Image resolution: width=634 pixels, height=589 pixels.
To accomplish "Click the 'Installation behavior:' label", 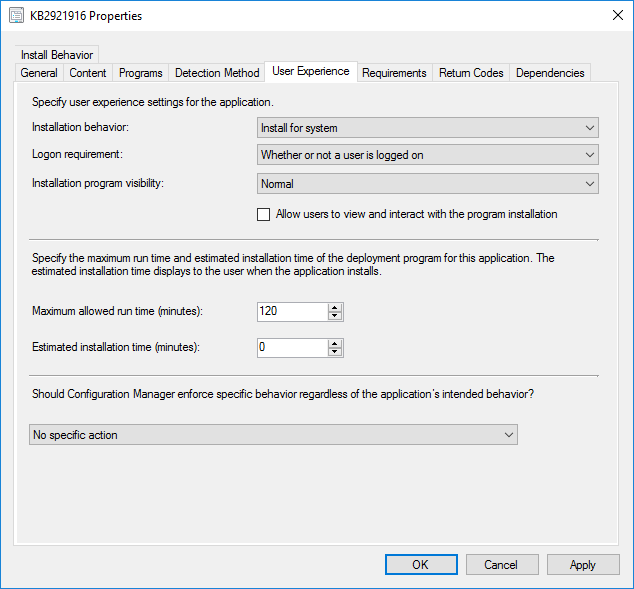I will (x=80, y=127).
